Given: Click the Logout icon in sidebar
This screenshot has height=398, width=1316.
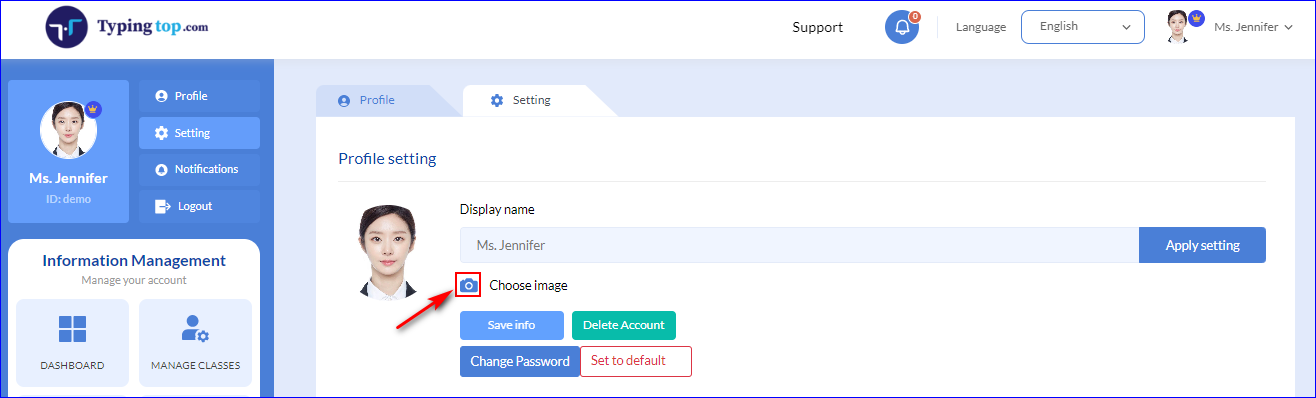Looking at the screenshot, I should pyautogui.click(x=162, y=206).
